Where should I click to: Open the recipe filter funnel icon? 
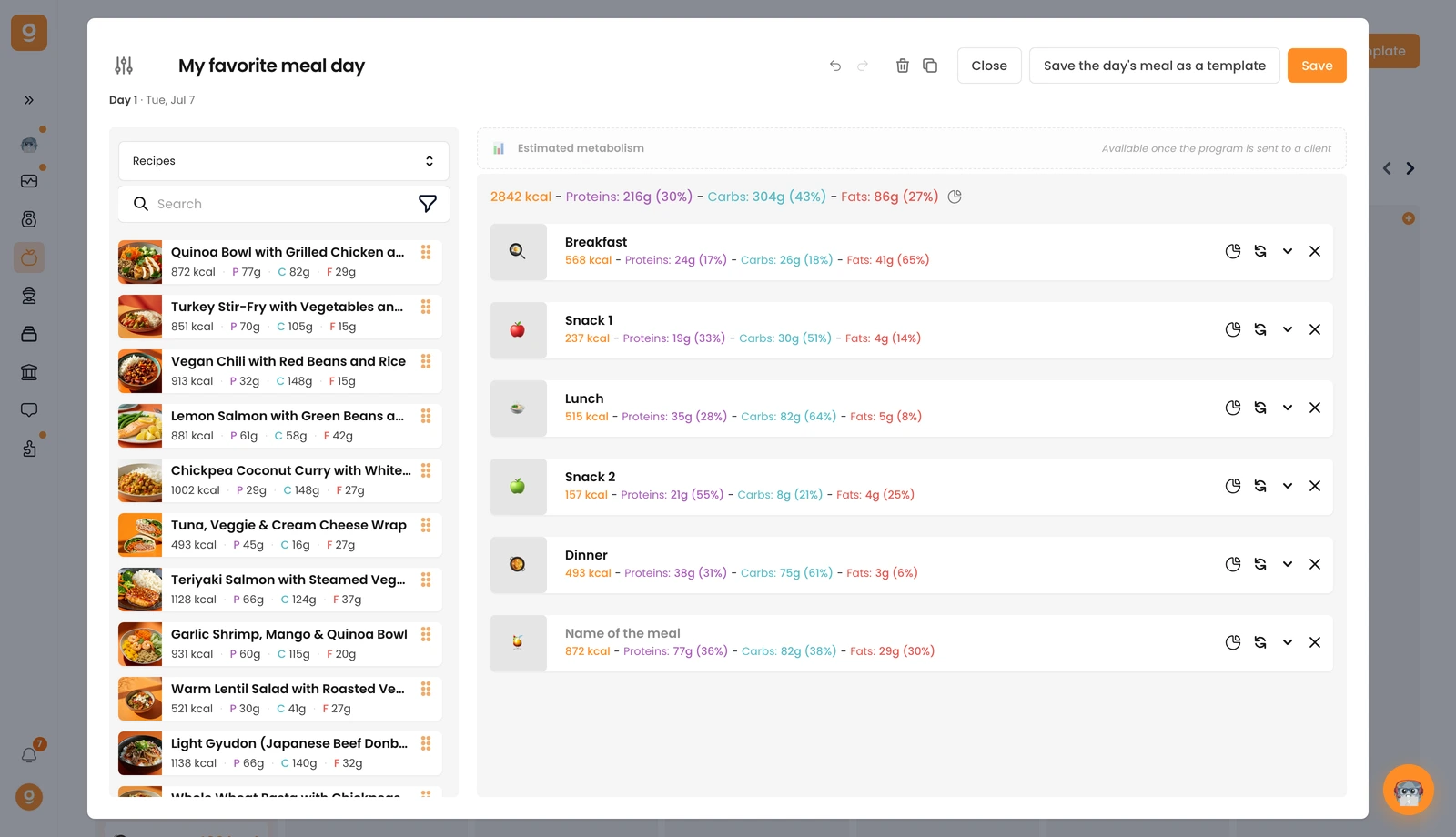click(x=428, y=204)
